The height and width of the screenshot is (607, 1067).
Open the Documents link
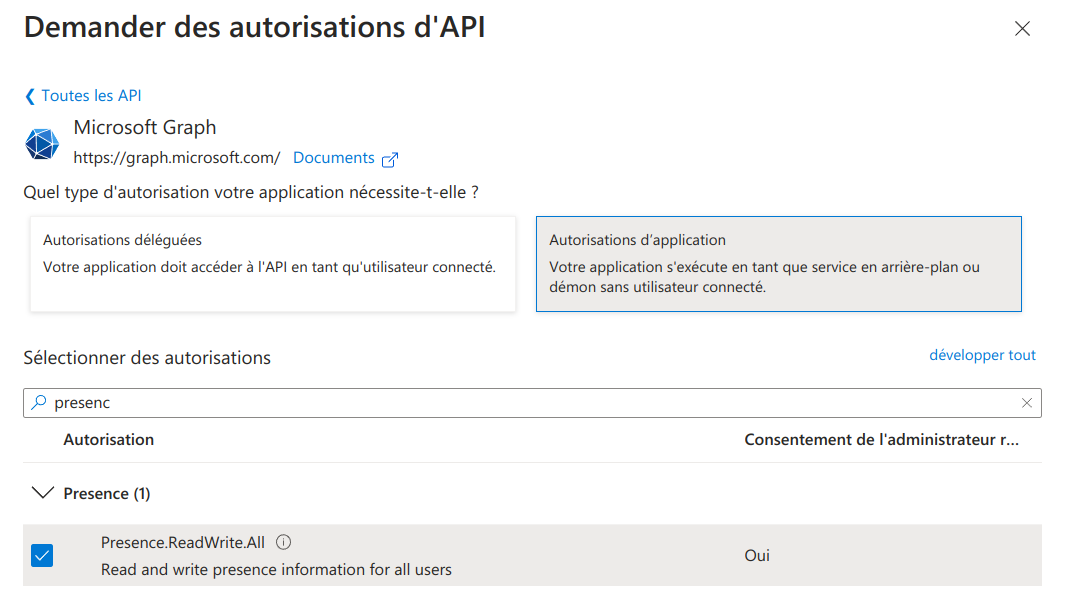click(333, 158)
